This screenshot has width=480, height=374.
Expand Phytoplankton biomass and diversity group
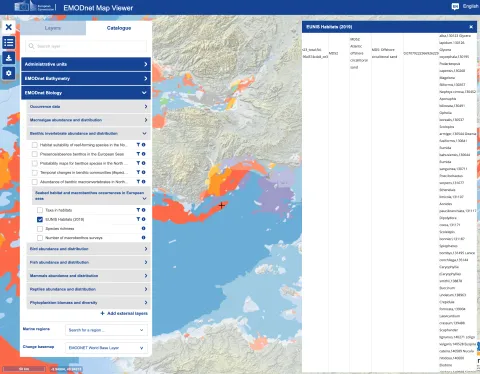coord(89,303)
